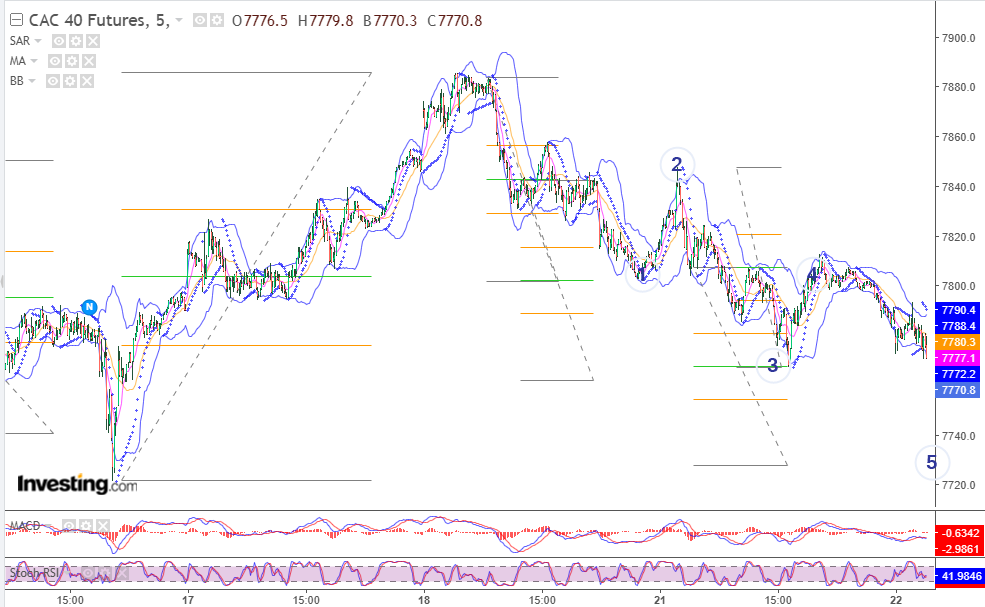Open BB indicator settings gear
The height and width of the screenshot is (607, 985).
click(70, 81)
